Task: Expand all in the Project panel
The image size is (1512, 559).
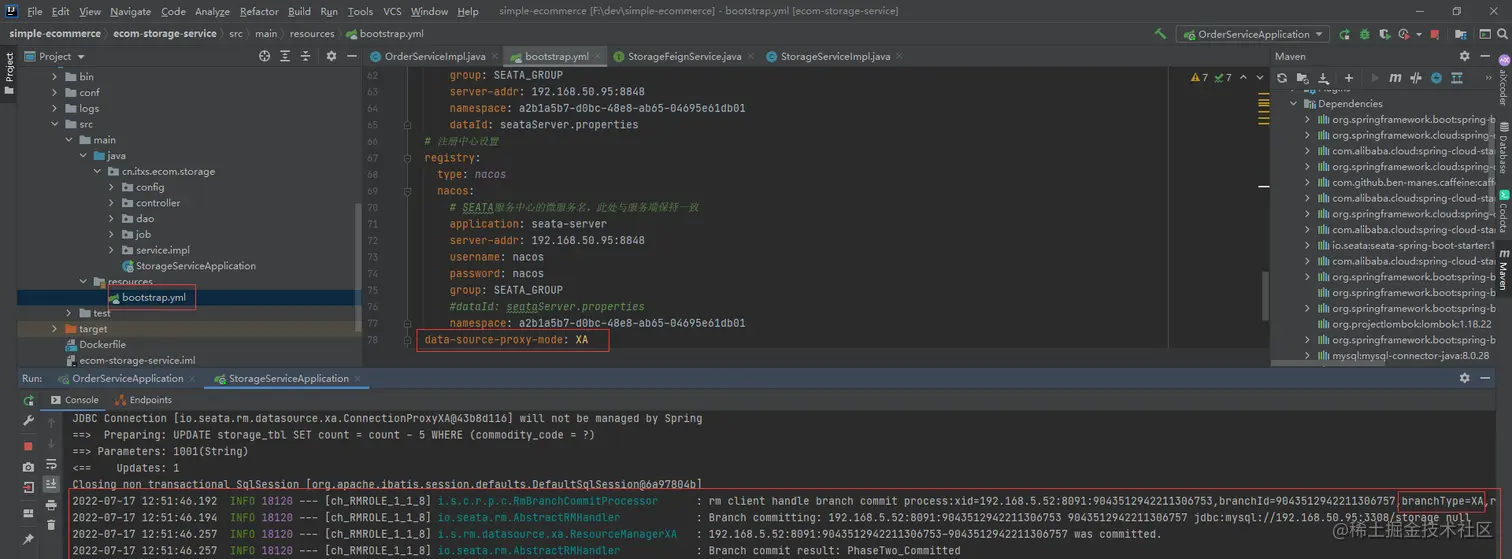Action: point(287,56)
